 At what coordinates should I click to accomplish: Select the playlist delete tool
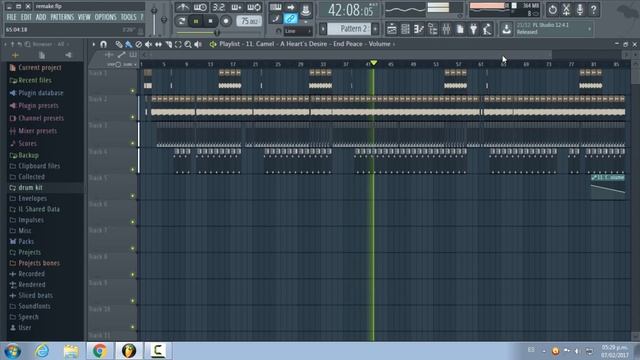pos(139,44)
